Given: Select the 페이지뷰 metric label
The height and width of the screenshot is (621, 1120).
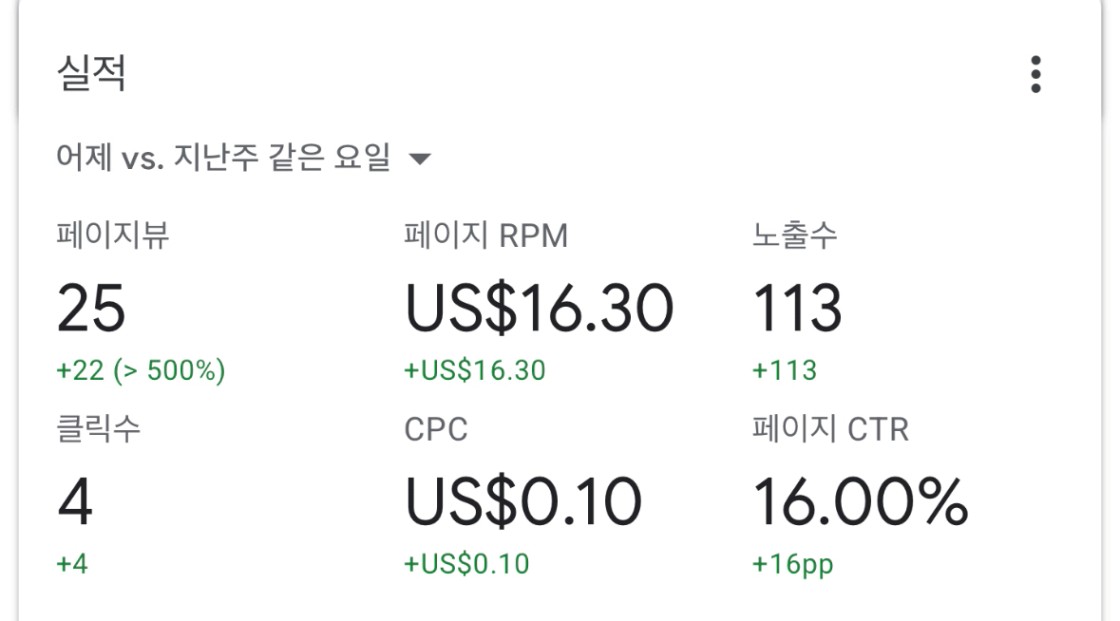Looking at the screenshot, I should point(112,236).
